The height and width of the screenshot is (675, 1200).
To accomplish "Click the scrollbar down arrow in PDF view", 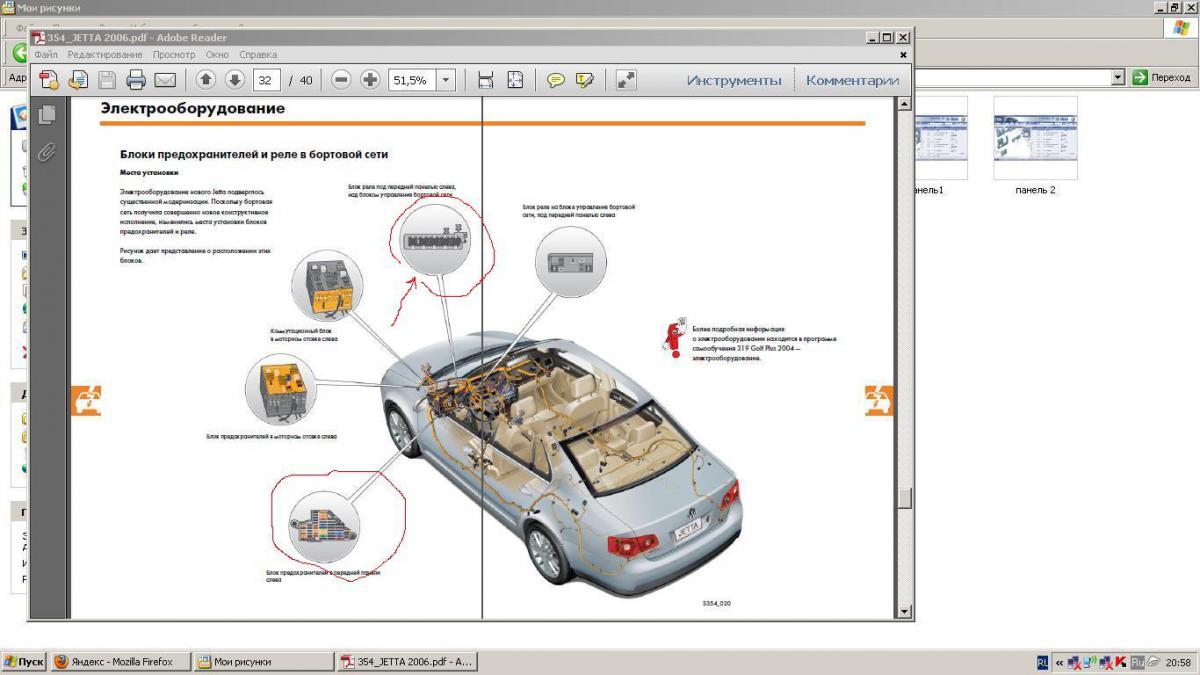I will (905, 611).
